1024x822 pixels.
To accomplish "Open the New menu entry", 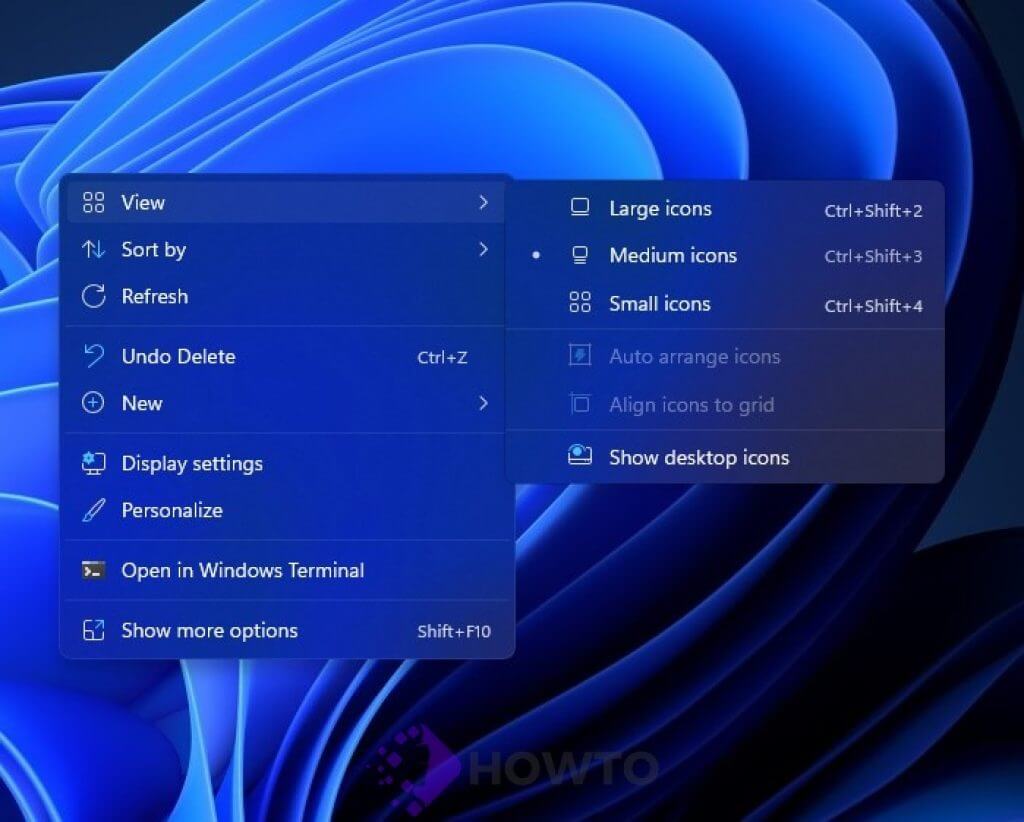I will (x=286, y=403).
